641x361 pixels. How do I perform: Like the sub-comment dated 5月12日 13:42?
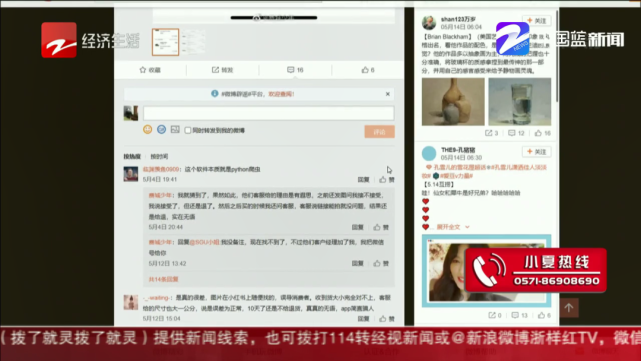[381, 264]
